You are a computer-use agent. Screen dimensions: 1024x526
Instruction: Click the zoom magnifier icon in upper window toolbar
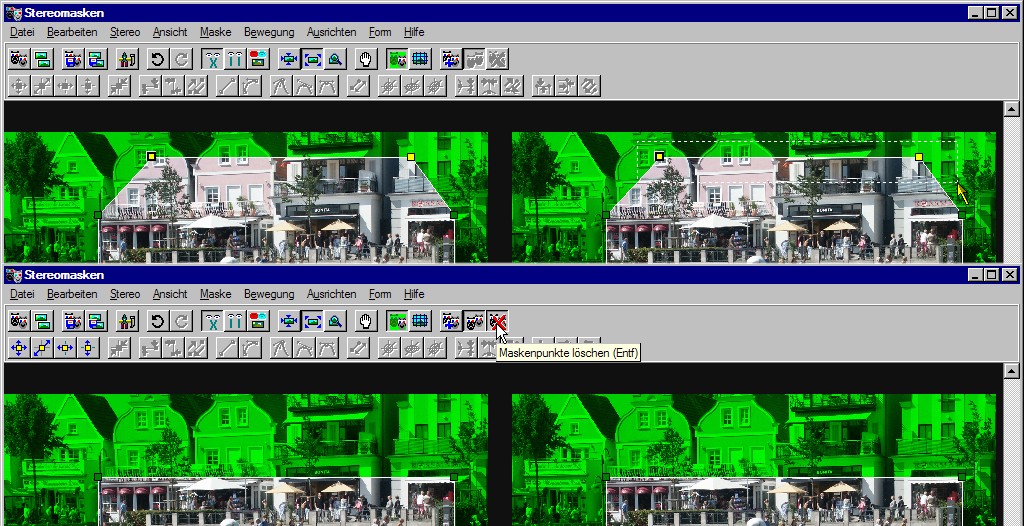coord(335,59)
